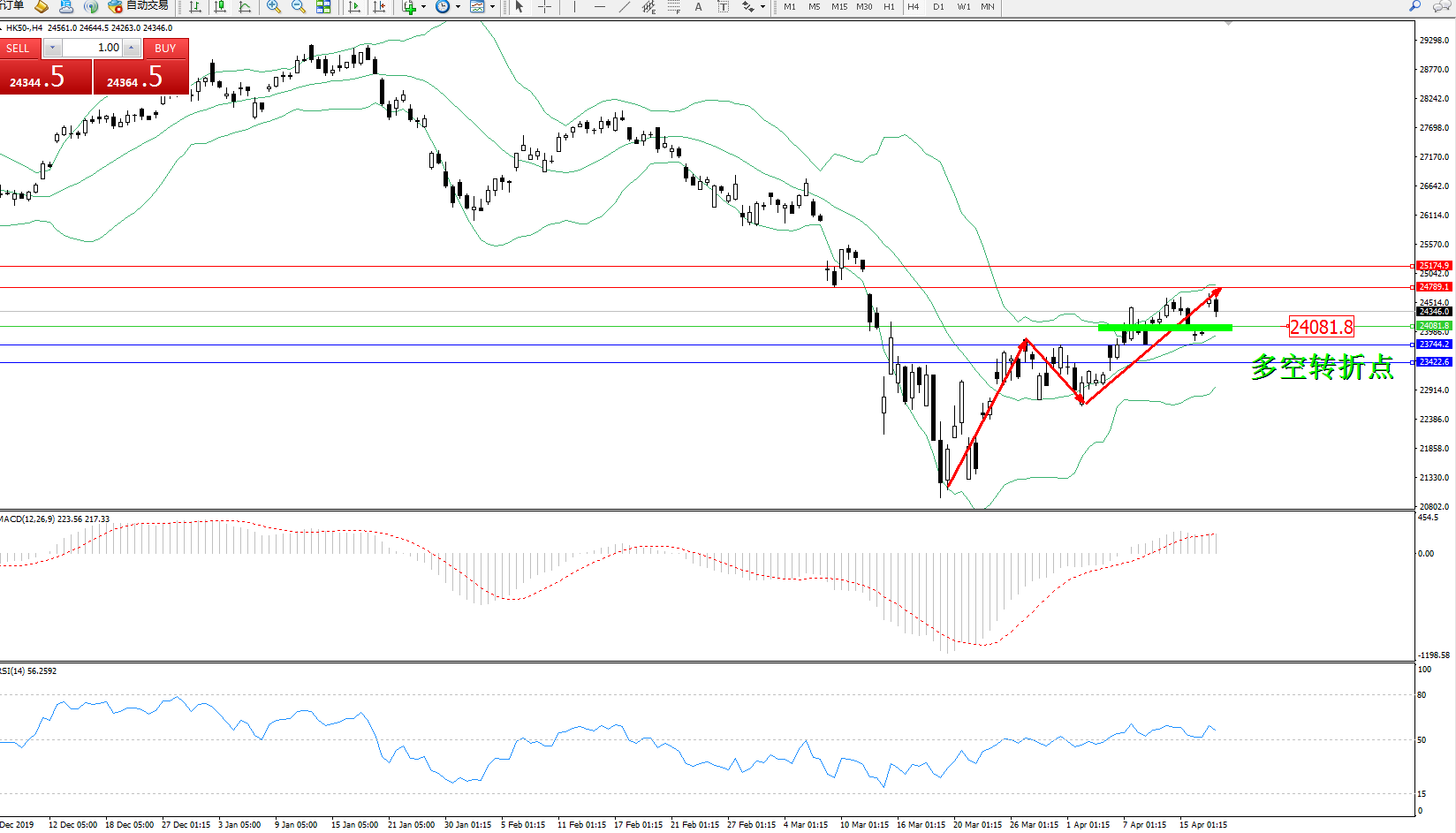The width and height of the screenshot is (1456, 833).
Task: Select the vertical line drawing tool
Action: (574, 6)
